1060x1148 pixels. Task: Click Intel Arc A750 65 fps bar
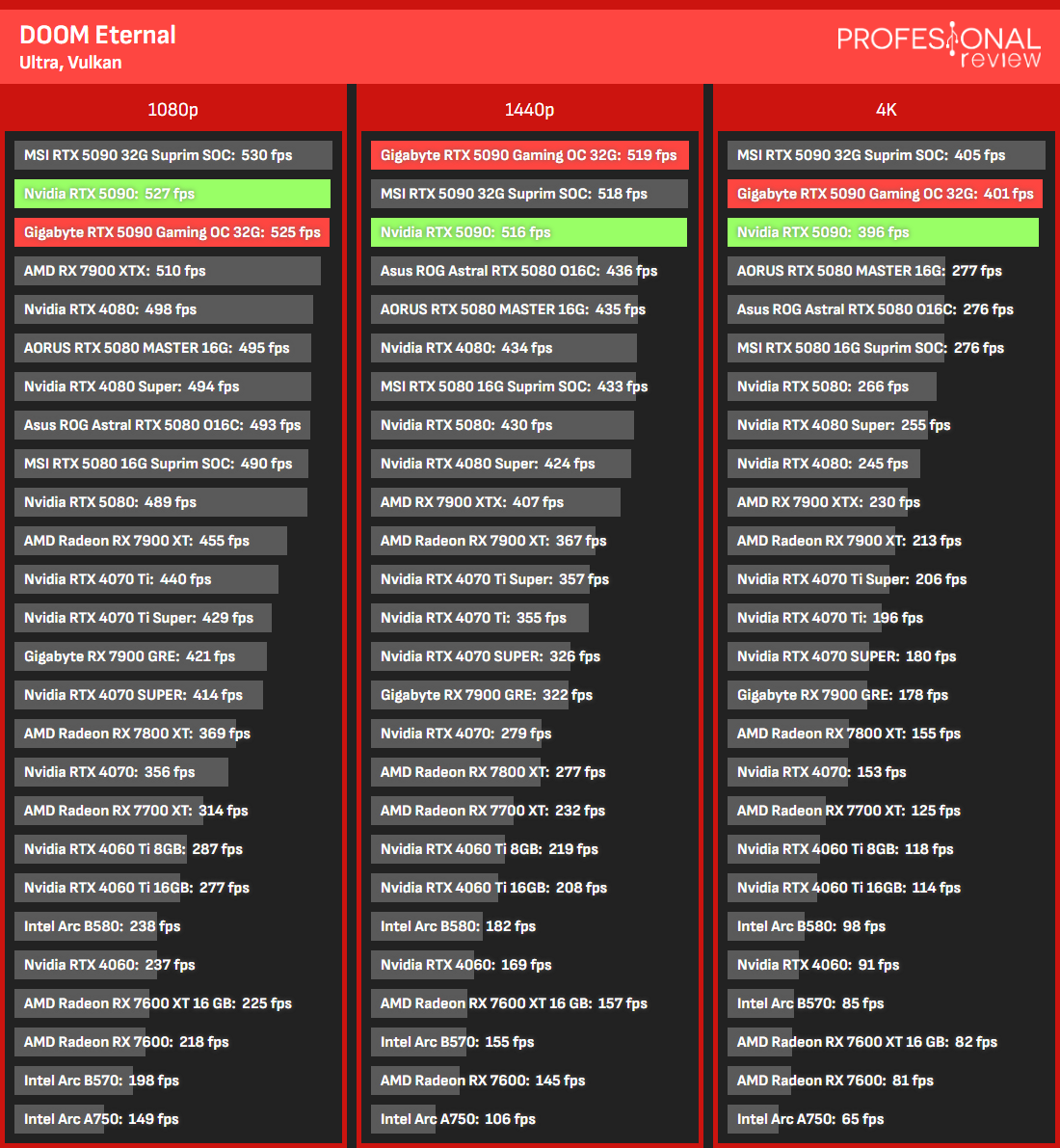click(754, 1119)
